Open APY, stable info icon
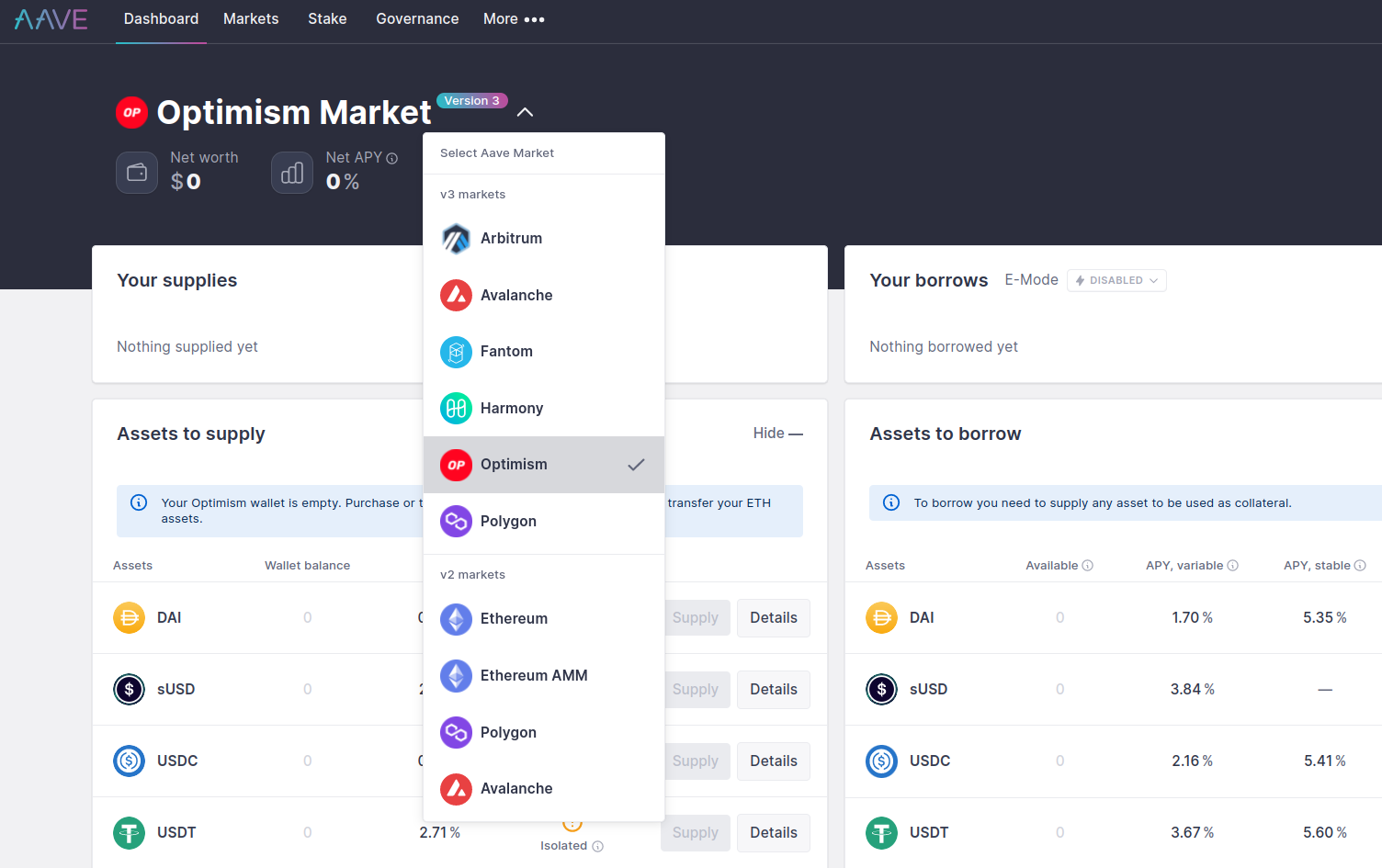Image resolution: width=1382 pixels, height=868 pixels. point(1360,566)
